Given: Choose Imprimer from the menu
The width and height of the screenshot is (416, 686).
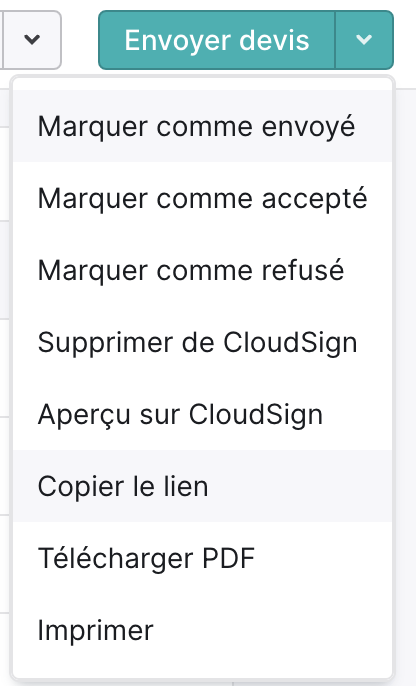Looking at the screenshot, I should pos(203,630).
